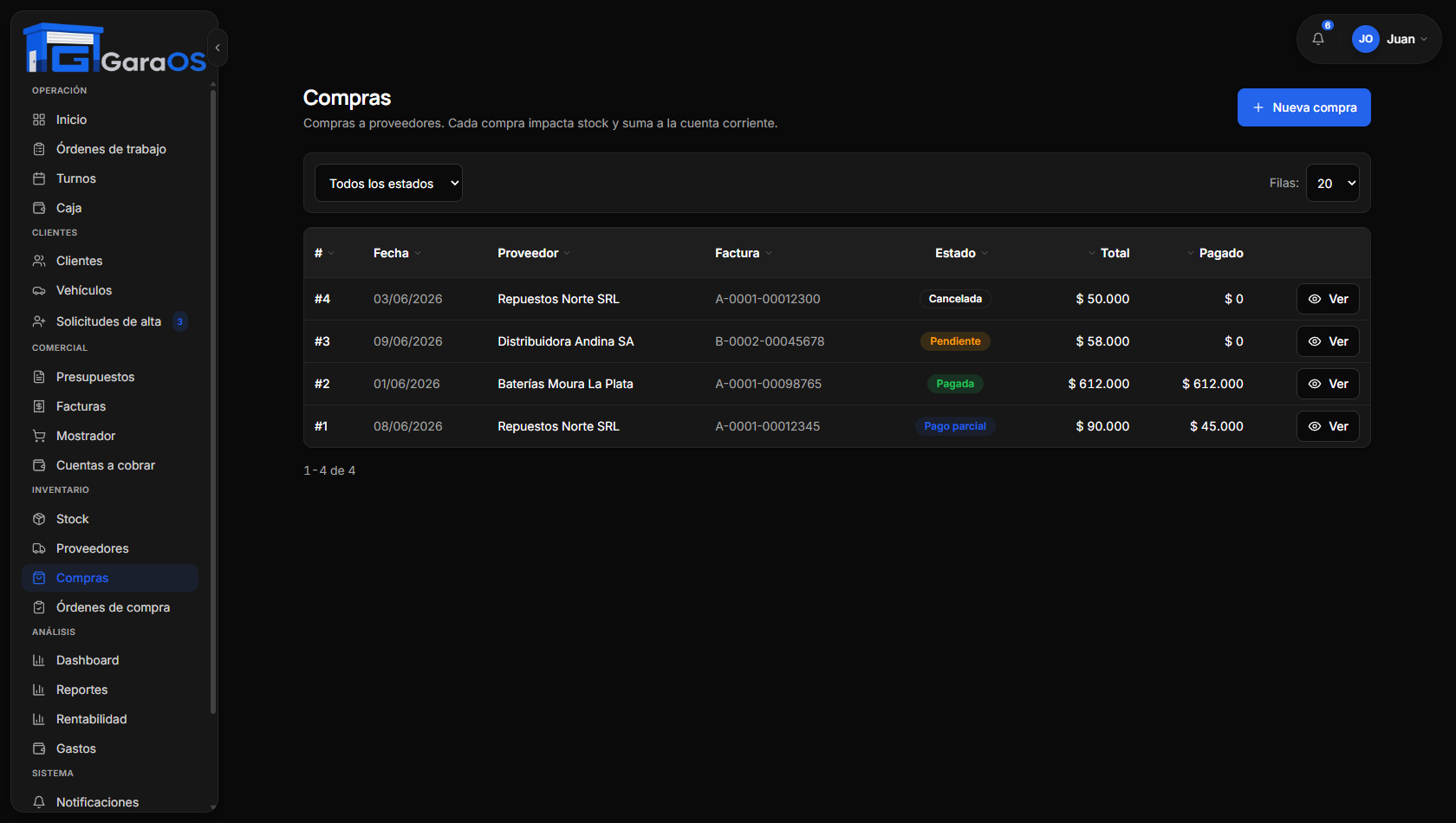This screenshot has width=1456, height=823.
Task: Click the Reportes chart icon
Action: coord(39,690)
